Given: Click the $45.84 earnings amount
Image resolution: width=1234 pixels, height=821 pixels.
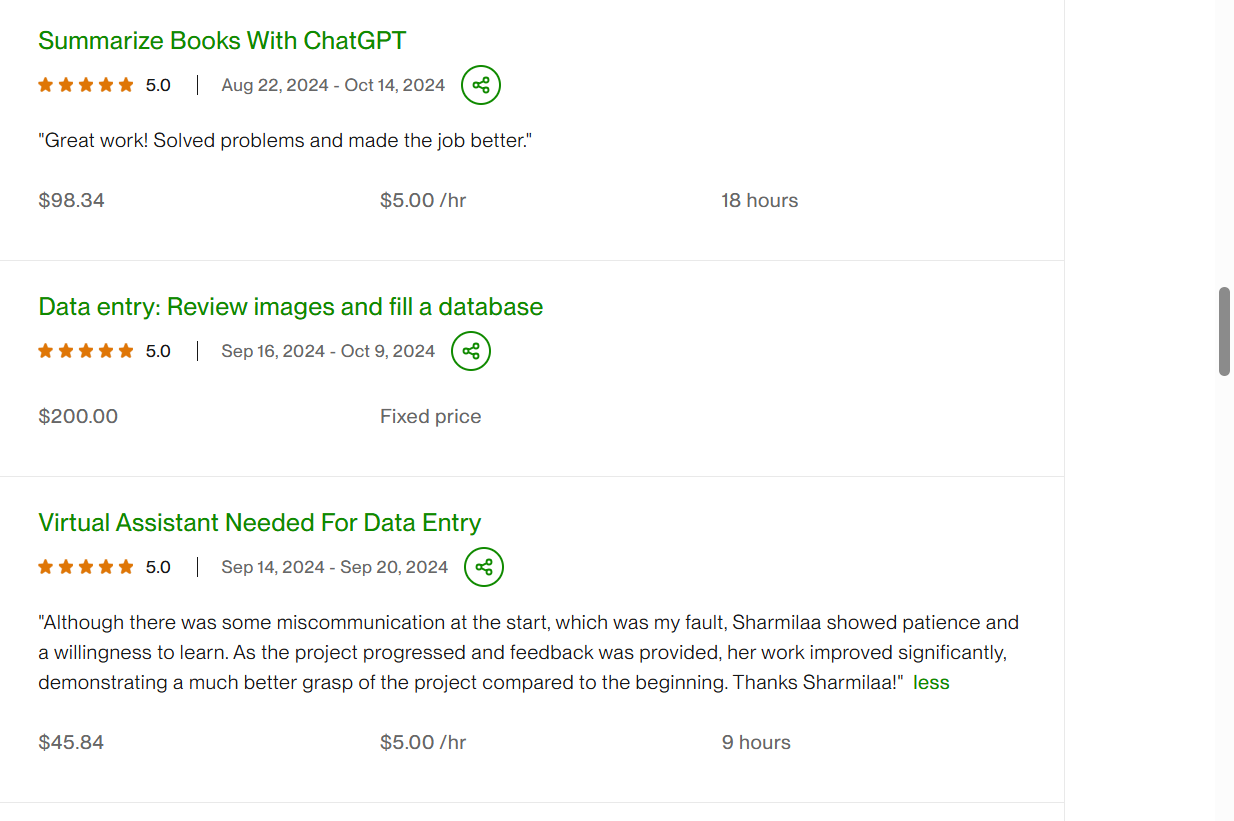Looking at the screenshot, I should [71, 743].
